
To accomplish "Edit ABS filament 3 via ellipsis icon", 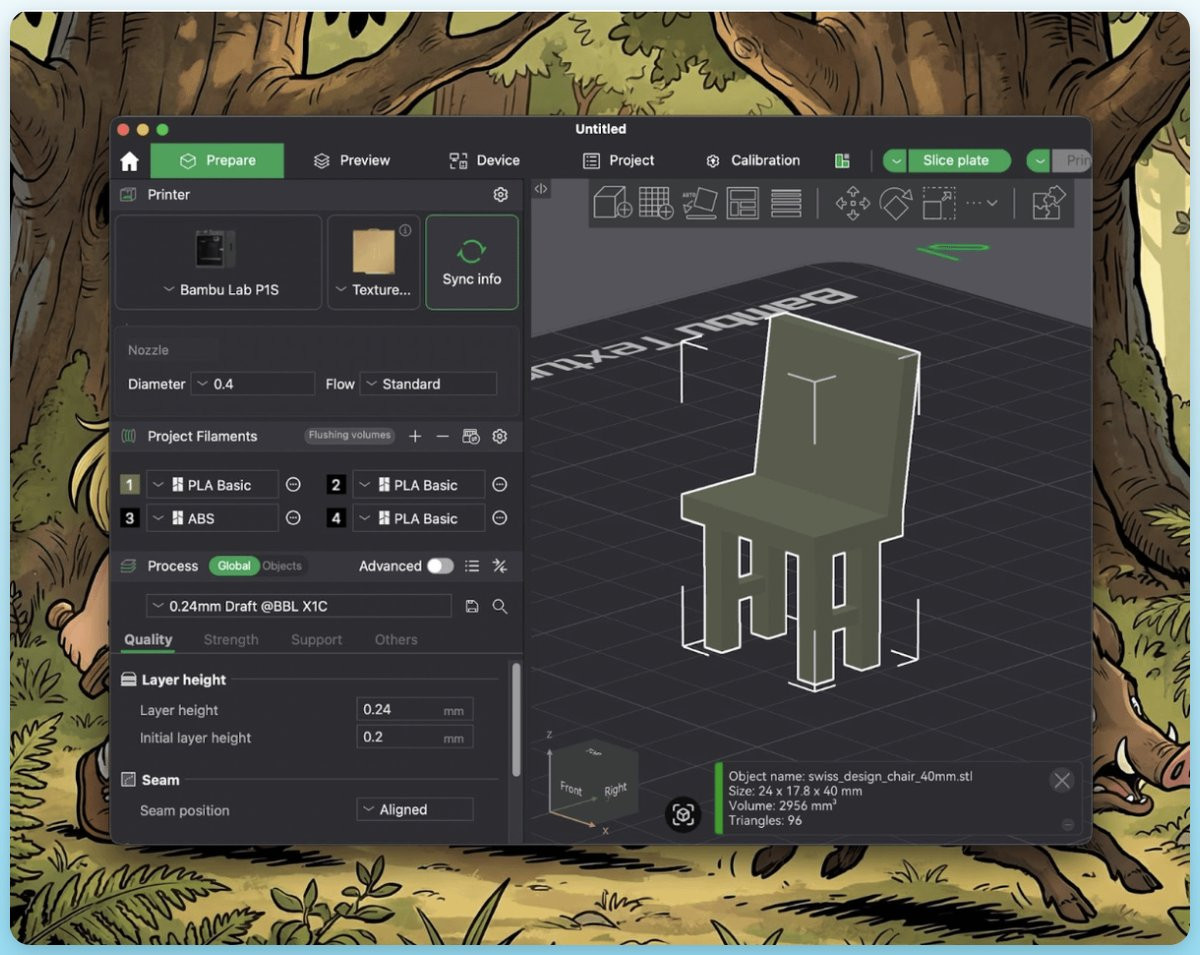I will [293, 518].
